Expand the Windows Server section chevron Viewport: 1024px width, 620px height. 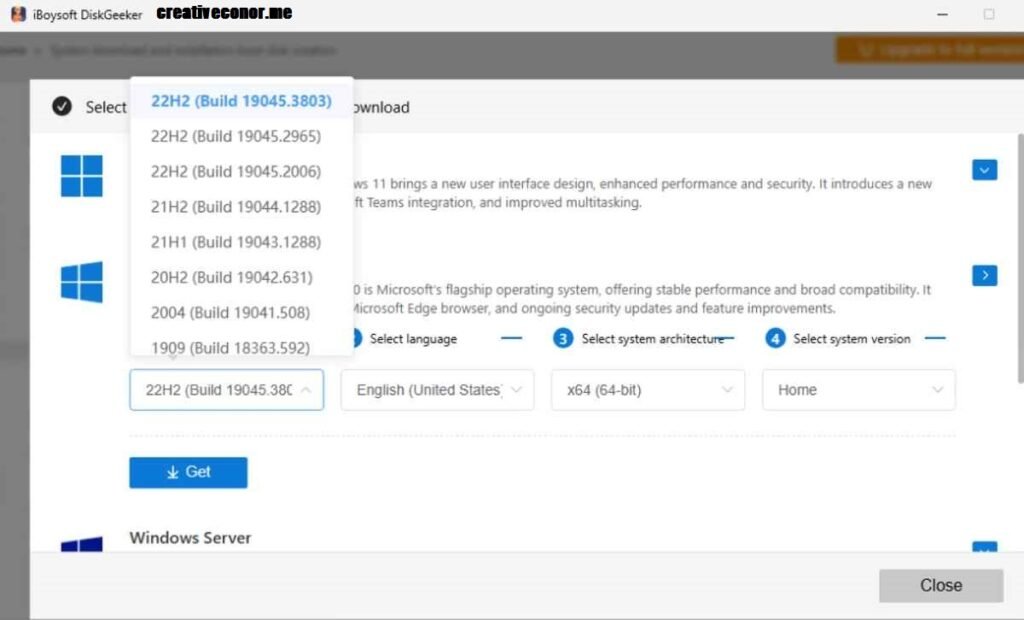click(984, 547)
